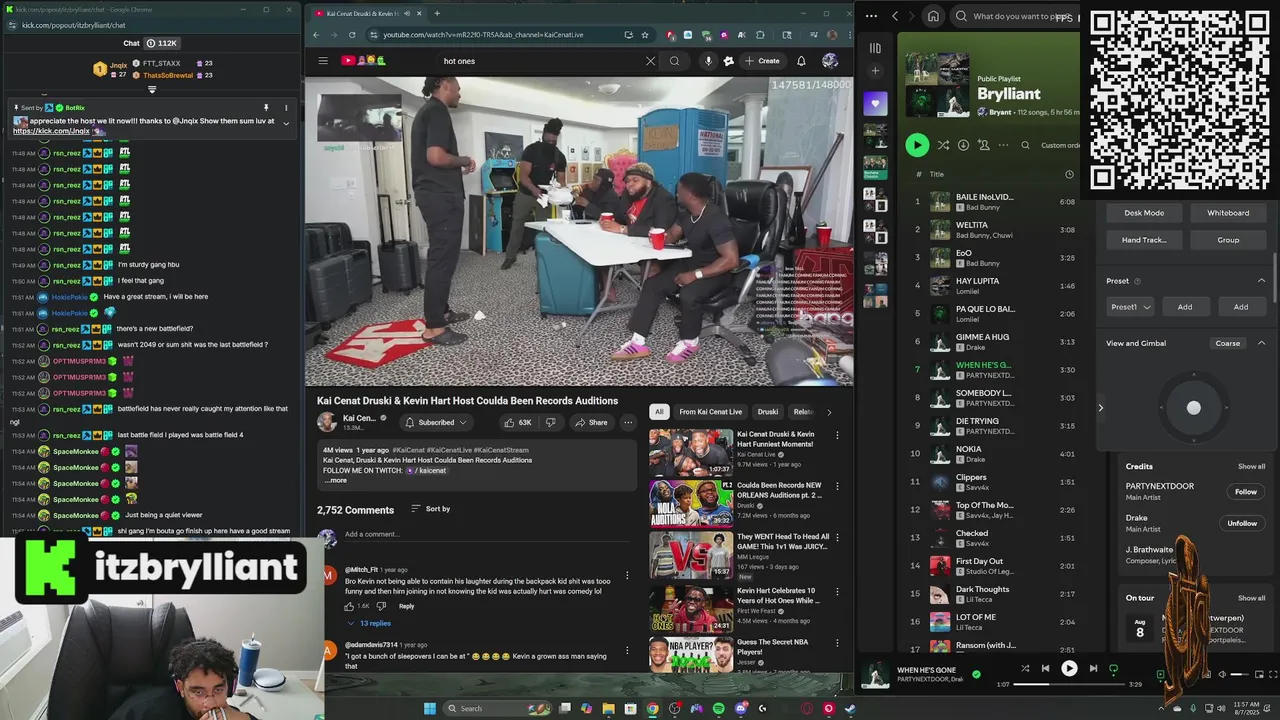Image resolution: width=1280 pixels, height=720 pixels.
Task: Open YouTube hamburger guide menu
Action: click(323, 61)
